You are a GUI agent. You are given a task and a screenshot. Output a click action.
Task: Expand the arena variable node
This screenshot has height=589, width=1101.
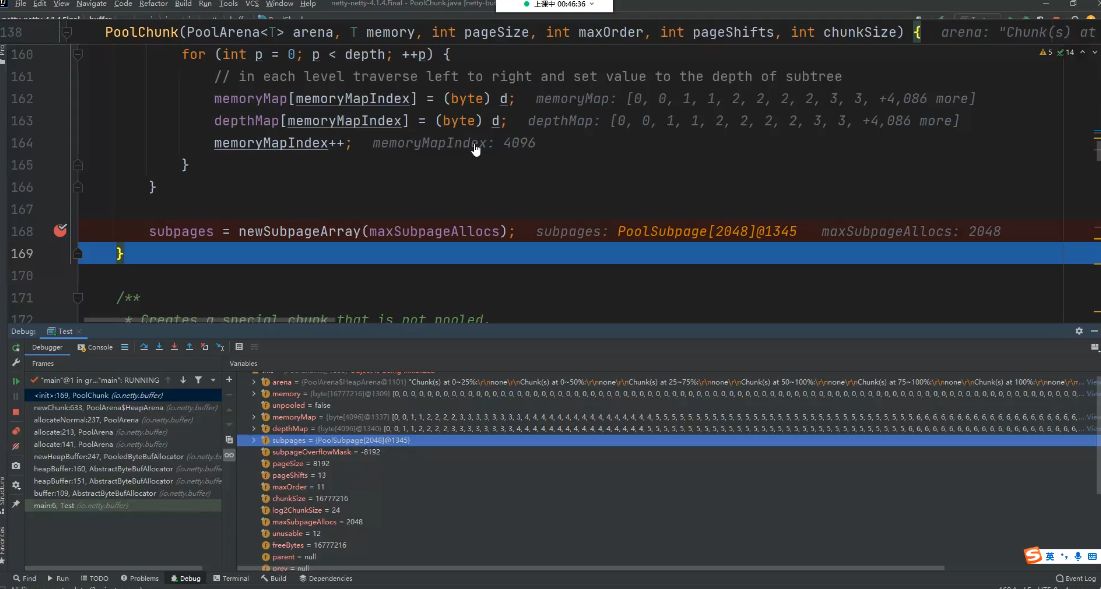254,382
